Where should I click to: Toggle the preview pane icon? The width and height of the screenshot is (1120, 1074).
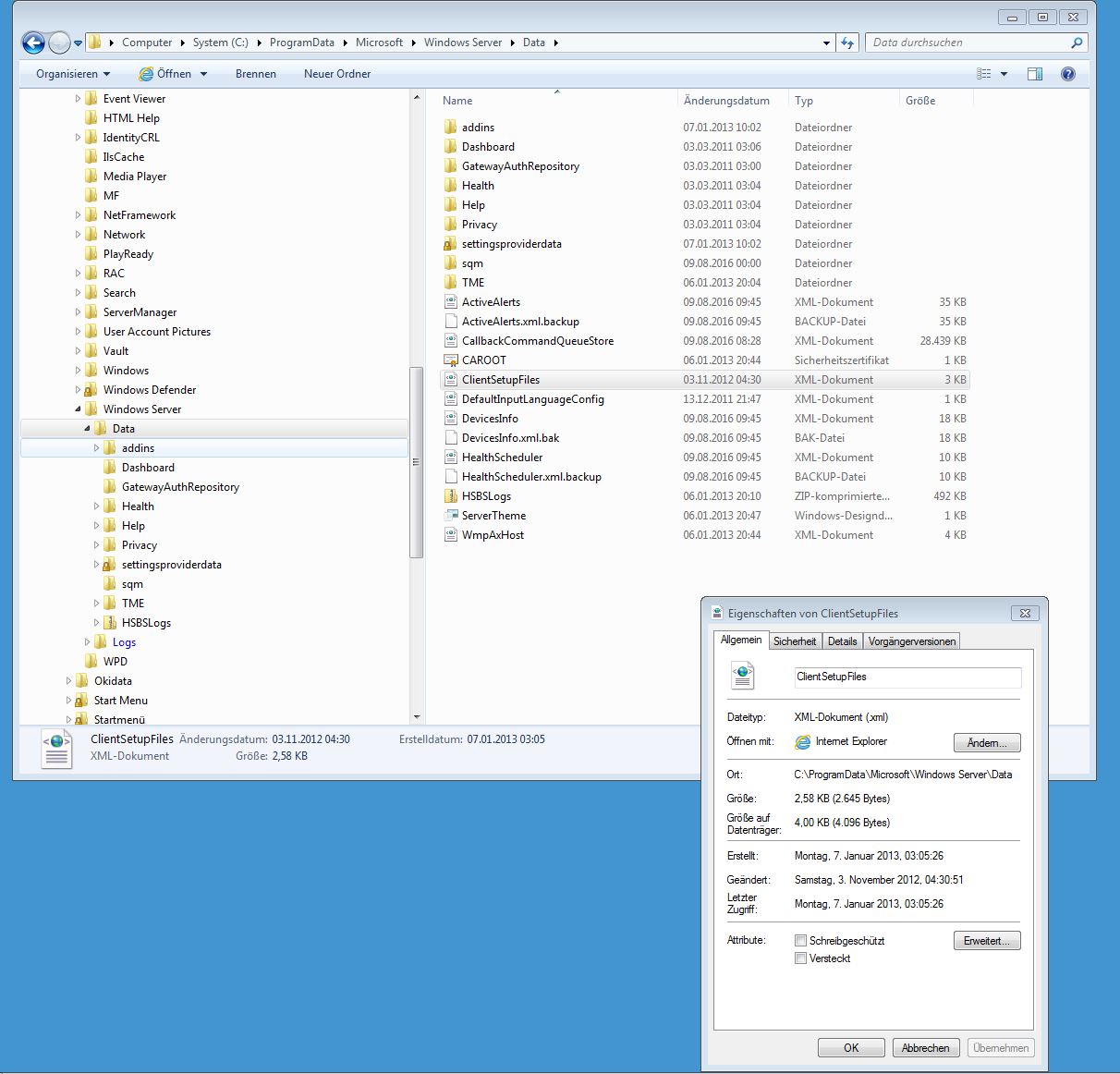pos(1035,74)
